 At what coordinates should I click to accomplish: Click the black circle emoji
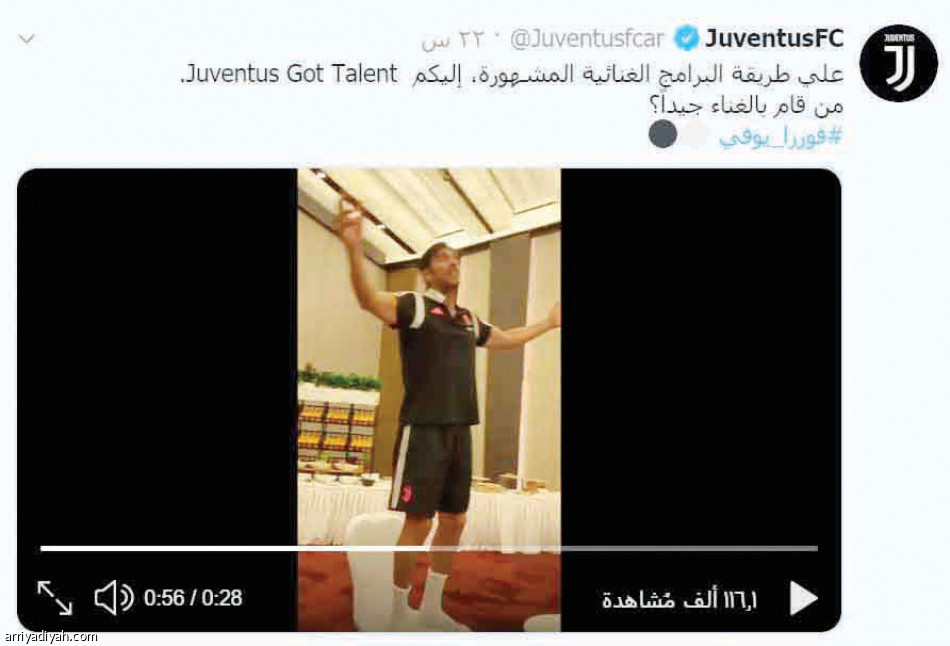click(x=662, y=134)
